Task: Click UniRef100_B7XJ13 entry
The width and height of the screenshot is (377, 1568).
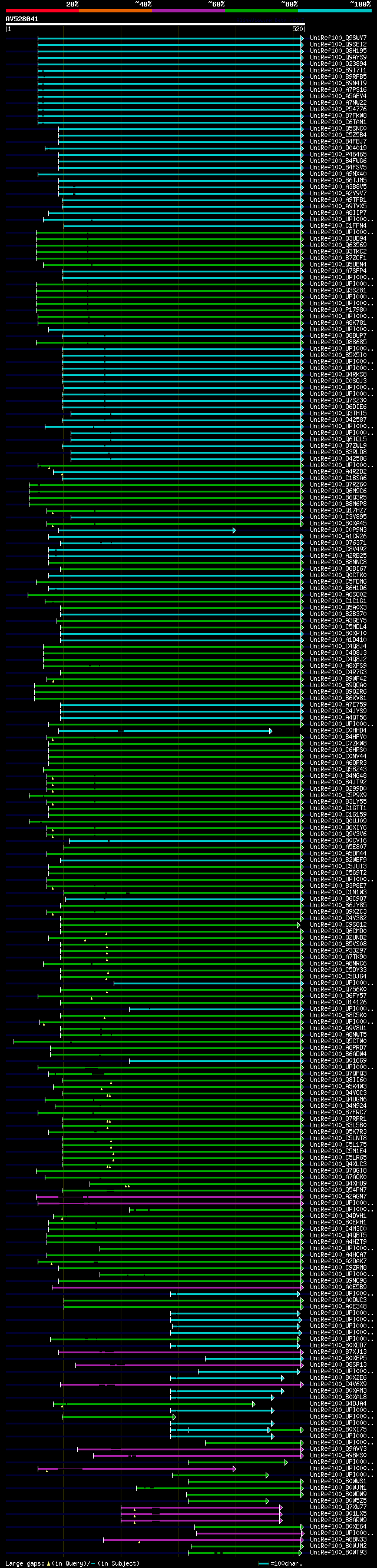Action: (x=338, y=1352)
